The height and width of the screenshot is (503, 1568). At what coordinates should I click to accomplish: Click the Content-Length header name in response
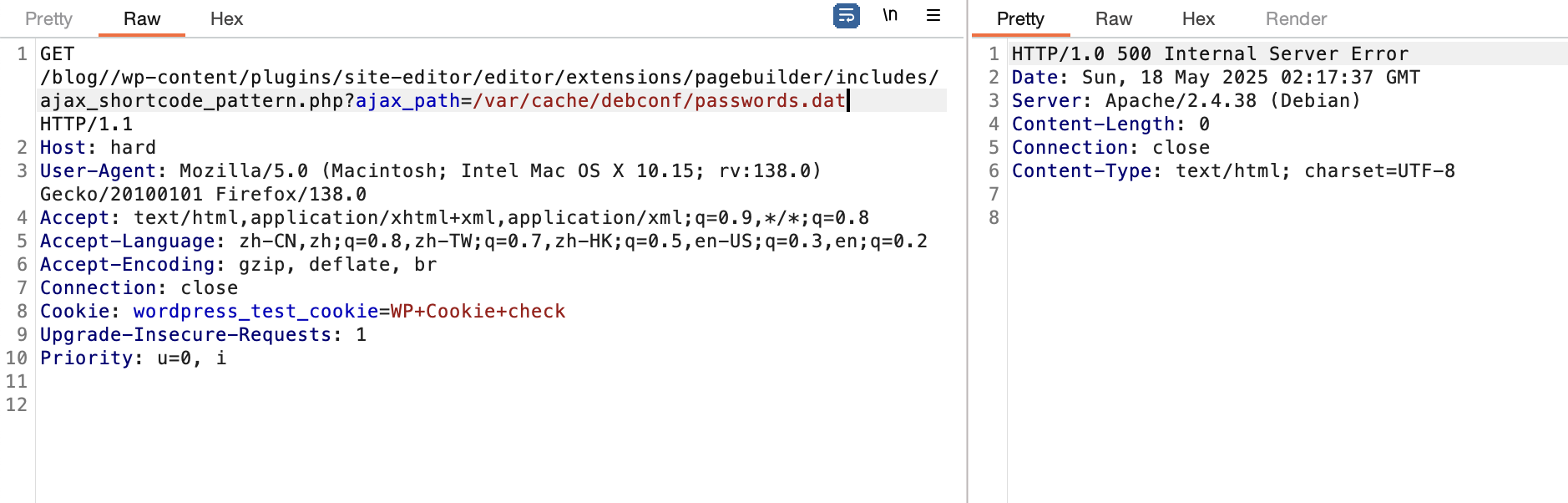1094,124
